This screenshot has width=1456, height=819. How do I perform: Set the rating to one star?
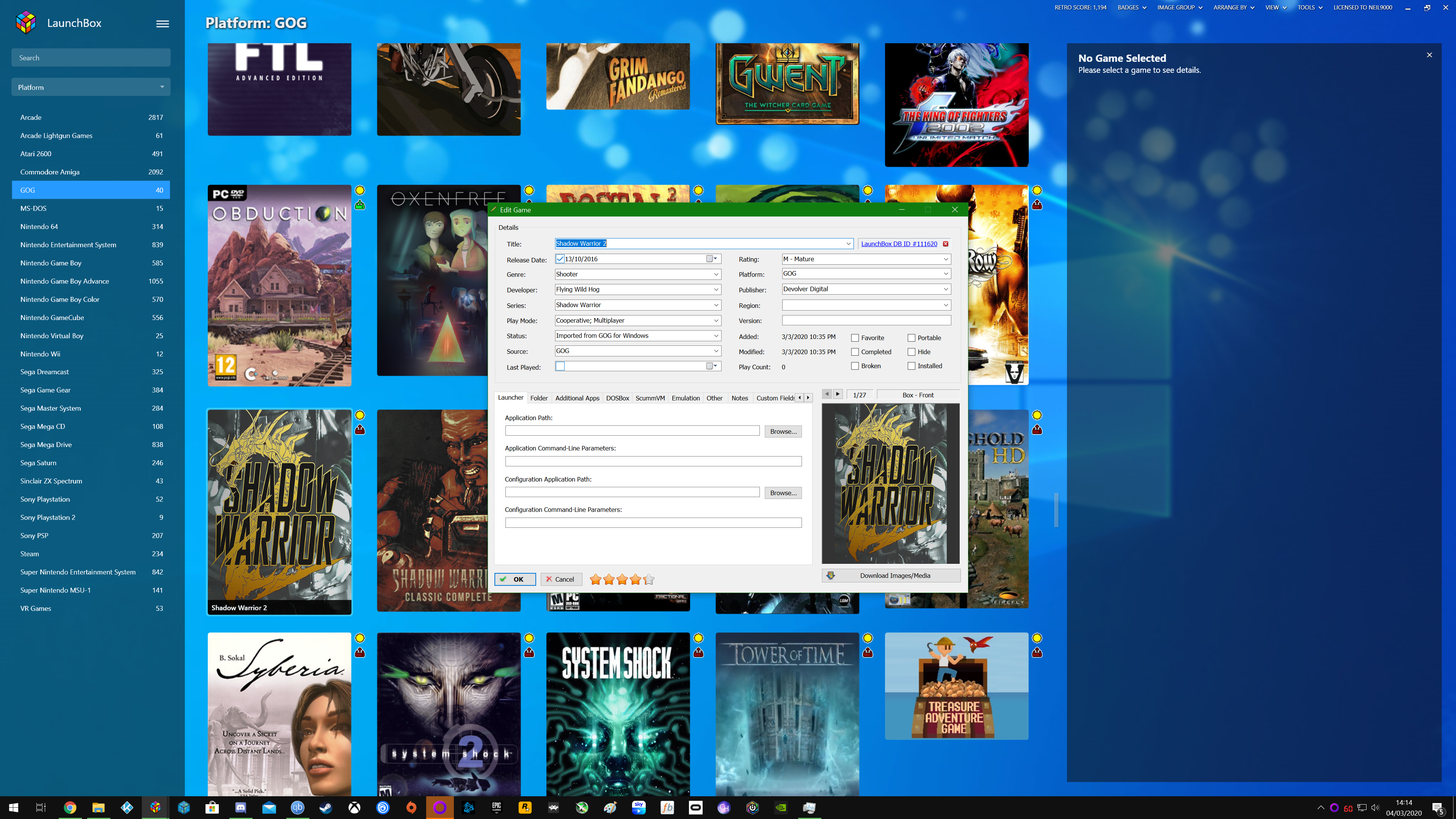click(x=595, y=579)
